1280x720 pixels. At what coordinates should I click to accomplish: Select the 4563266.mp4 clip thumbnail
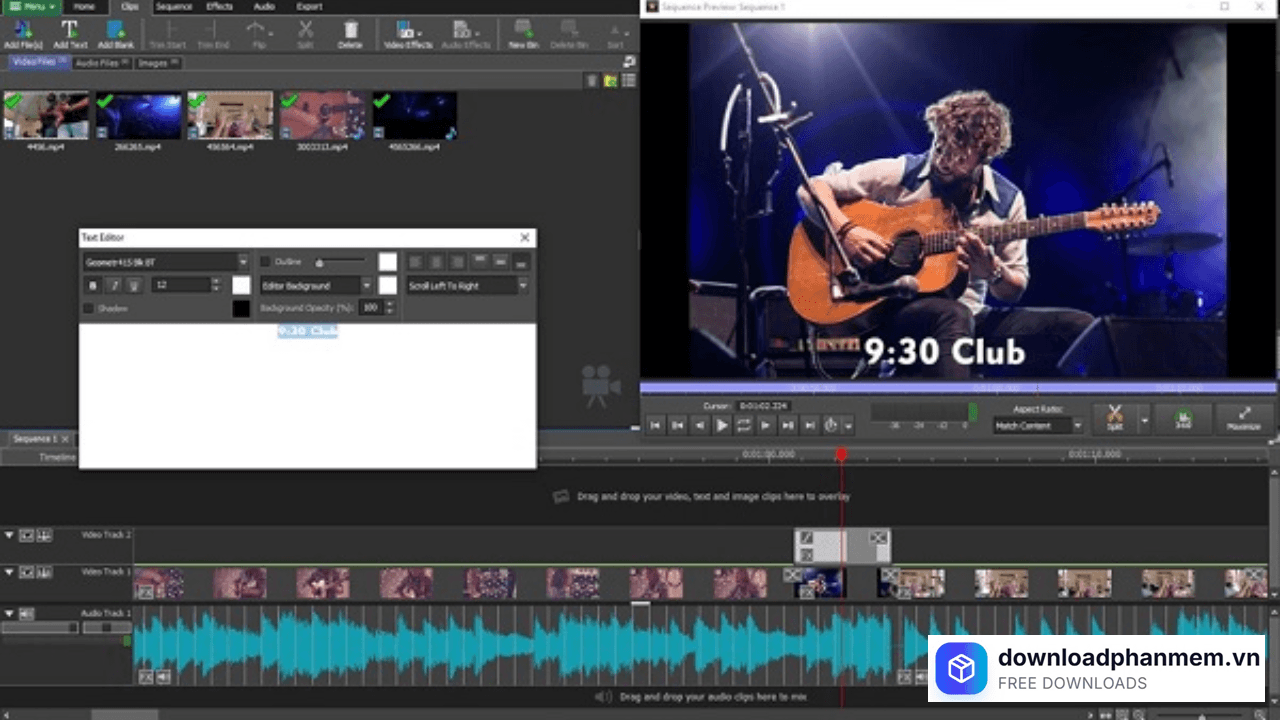414,116
